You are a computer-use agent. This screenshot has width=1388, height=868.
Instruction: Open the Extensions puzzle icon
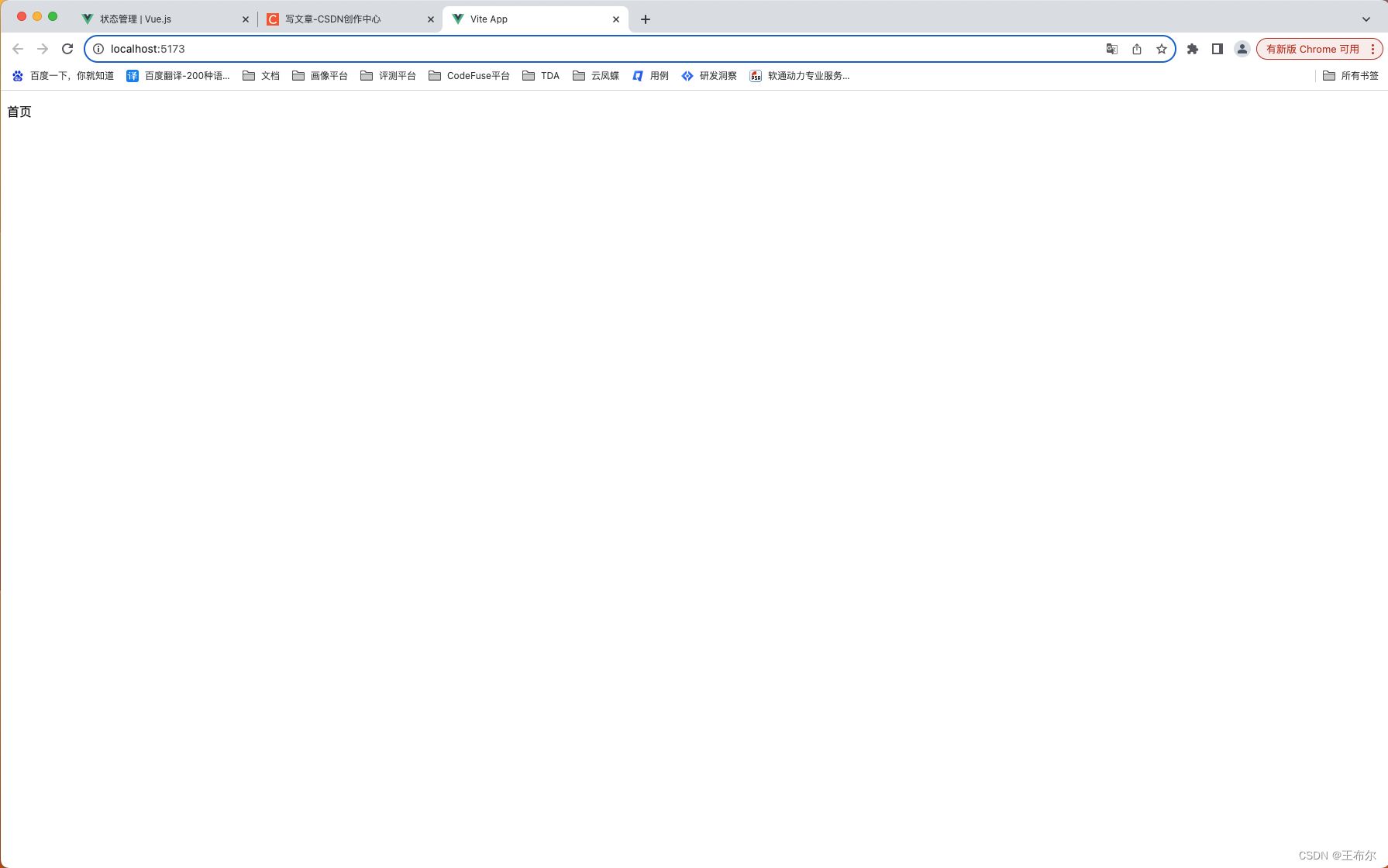tap(1193, 49)
